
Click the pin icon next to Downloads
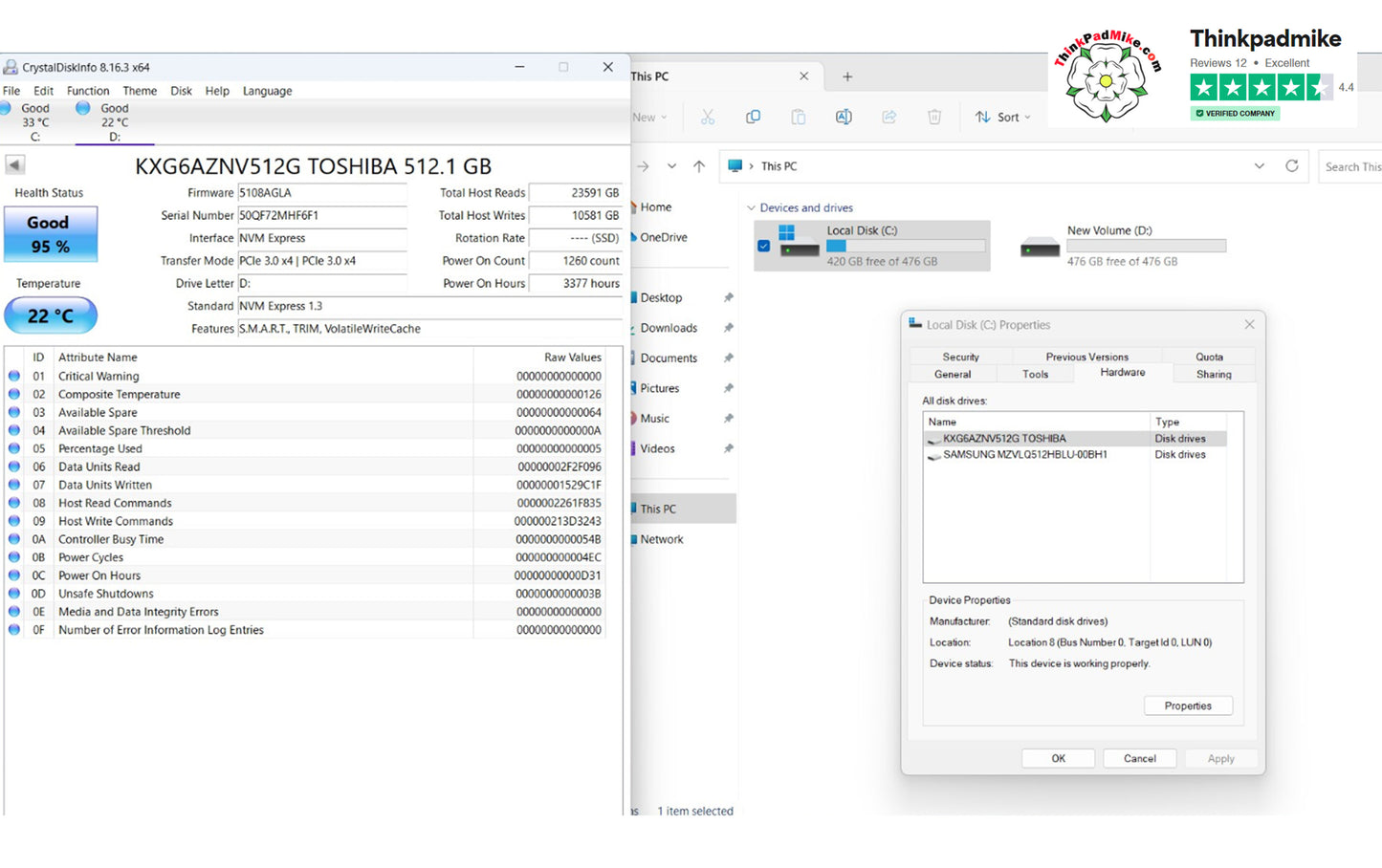tap(728, 328)
